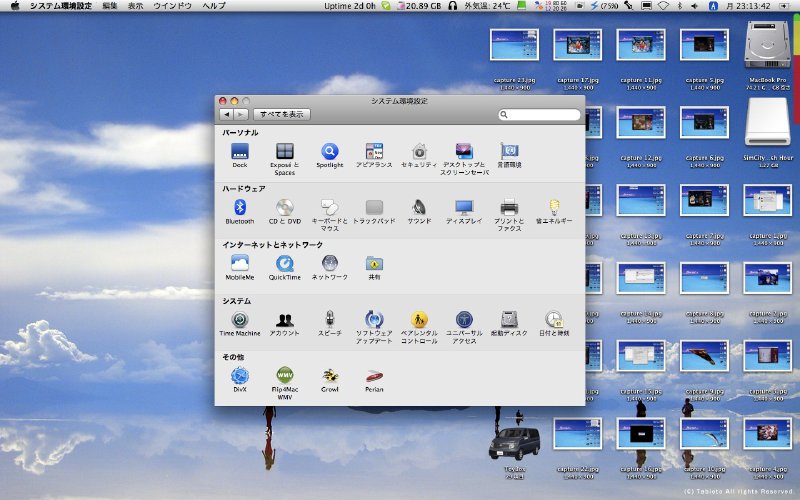Open the Dock preference pane
This screenshot has width=800, height=500.
(240, 152)
